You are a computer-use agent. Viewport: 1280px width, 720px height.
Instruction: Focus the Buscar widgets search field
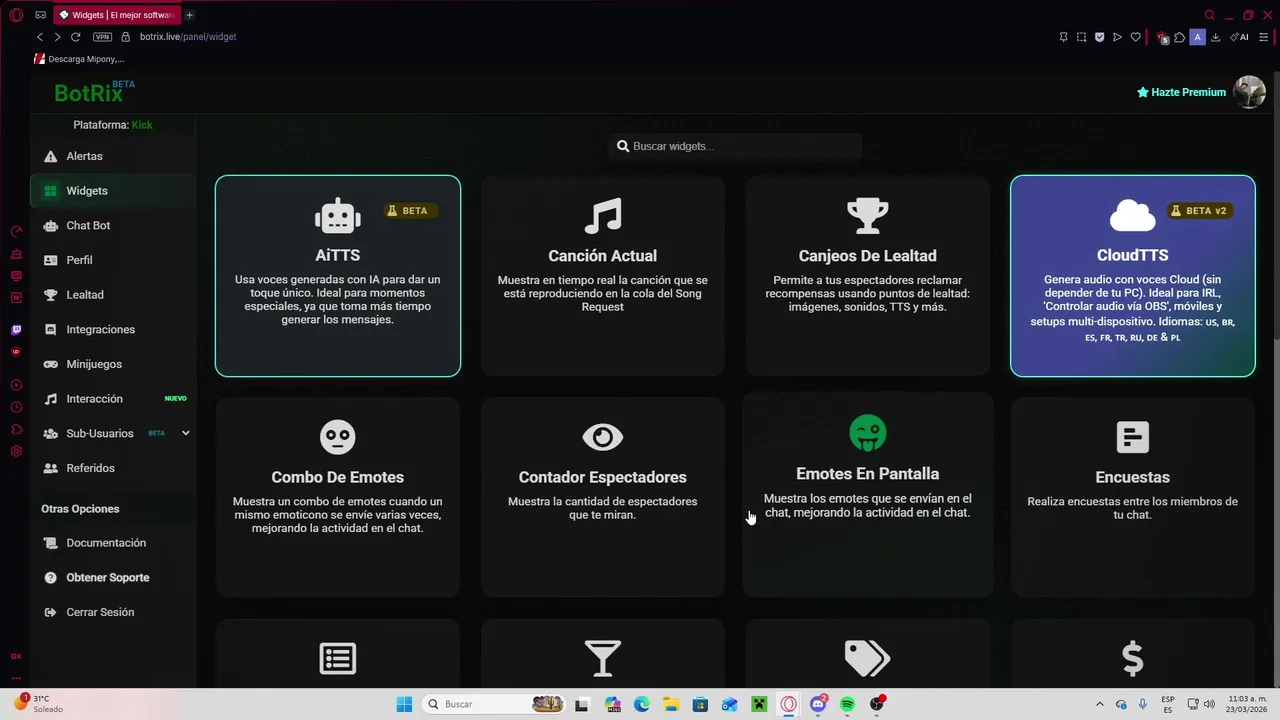(735, 146)
